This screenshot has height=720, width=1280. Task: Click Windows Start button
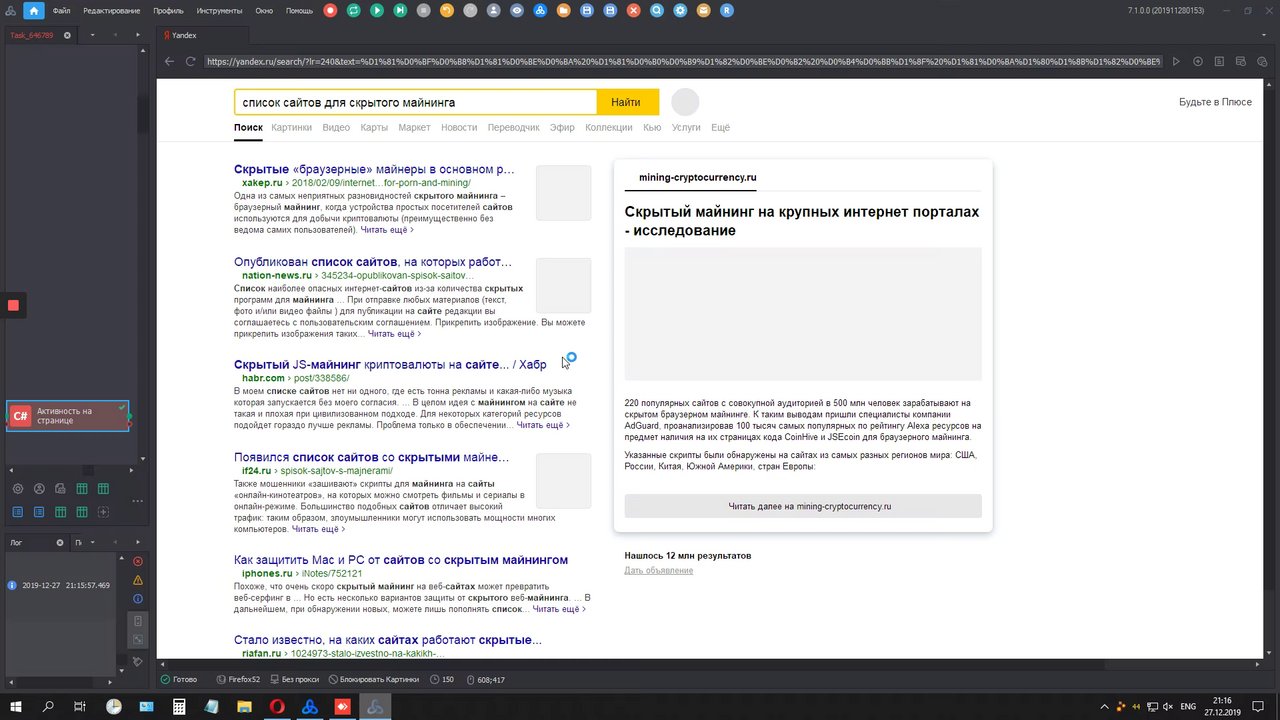coord(16,706)
